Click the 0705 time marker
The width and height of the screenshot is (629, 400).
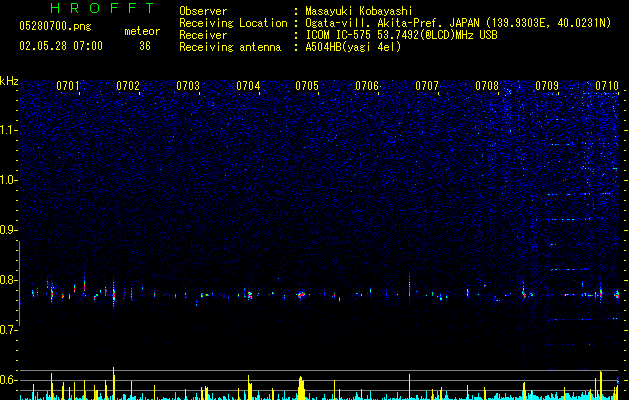click(307, 86)
